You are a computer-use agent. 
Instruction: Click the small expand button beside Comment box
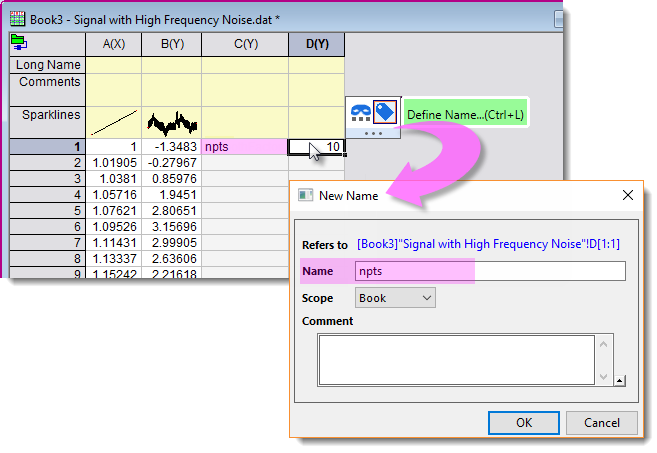(620, 380)
